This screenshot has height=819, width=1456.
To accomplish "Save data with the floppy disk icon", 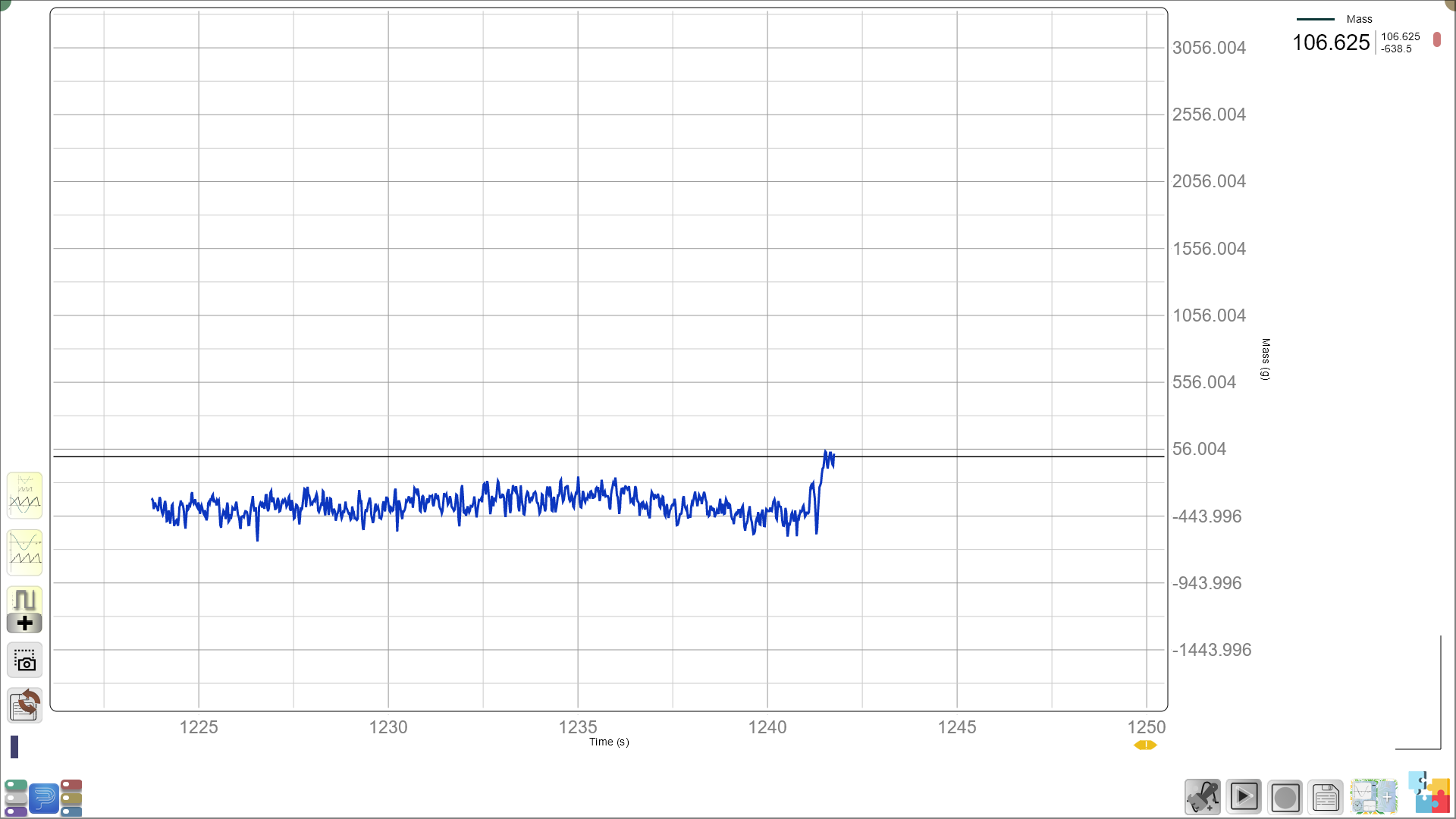I will click(x=1326, y=797).
